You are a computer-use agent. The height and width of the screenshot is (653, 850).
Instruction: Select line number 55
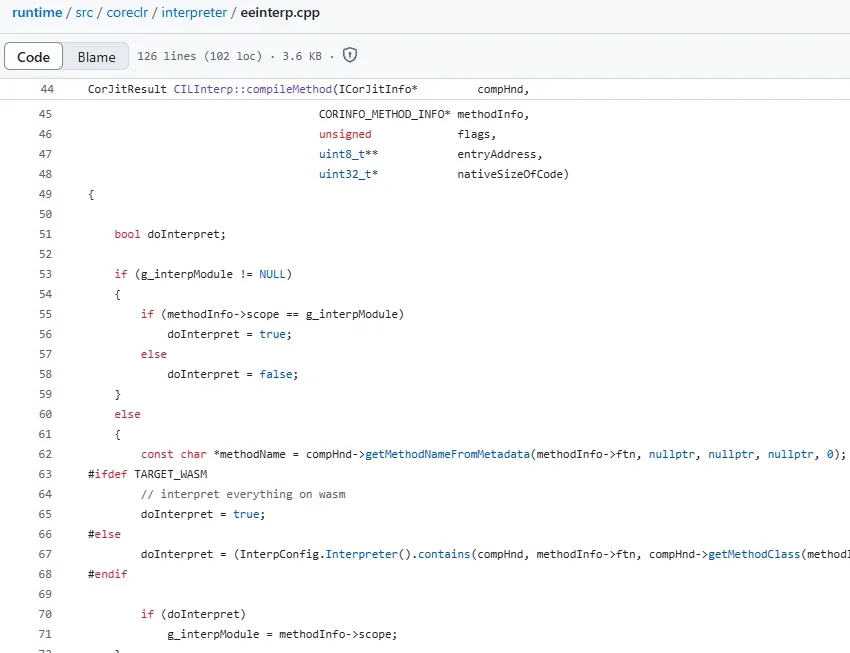[x=46, y=314]
